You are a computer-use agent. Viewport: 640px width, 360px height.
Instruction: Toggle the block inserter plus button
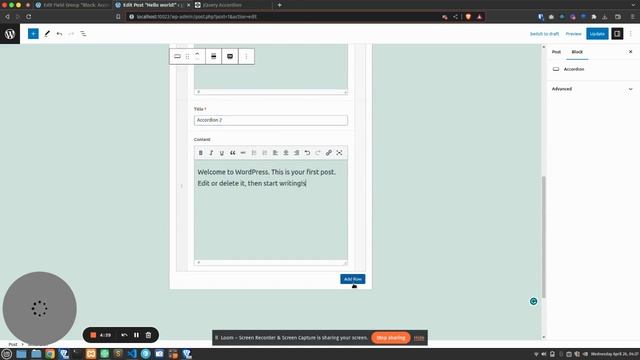33,34
